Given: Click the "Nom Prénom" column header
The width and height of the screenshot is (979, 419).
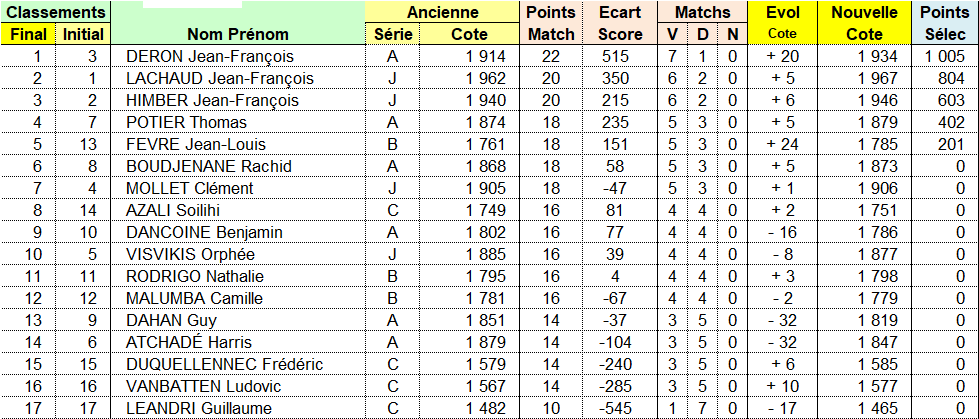Looking at the screenshot, I should (x=236, y=34).
